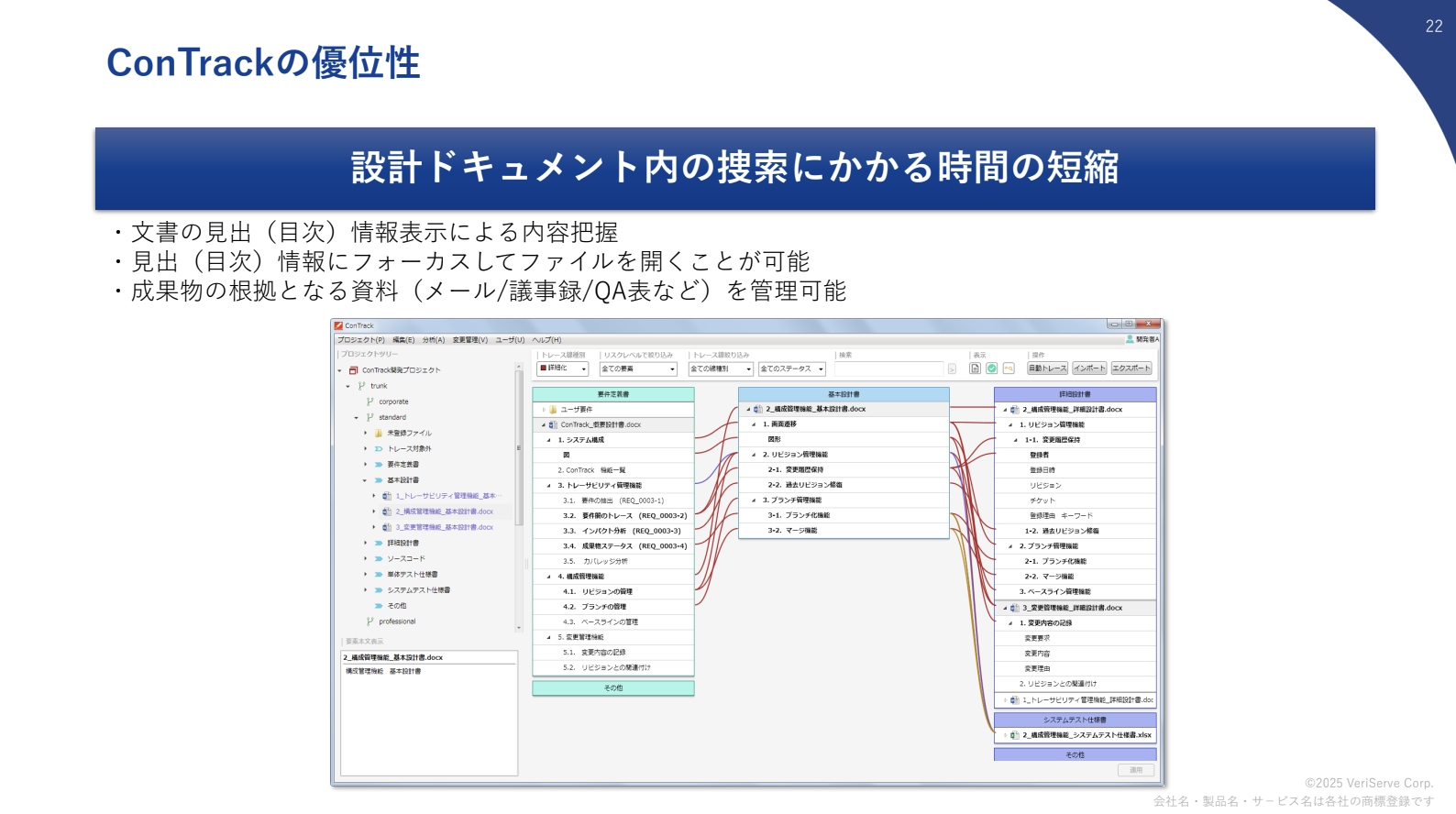Collapse the 基本設計書 node in project tree

pyautogui.click(x=365, y=480)
